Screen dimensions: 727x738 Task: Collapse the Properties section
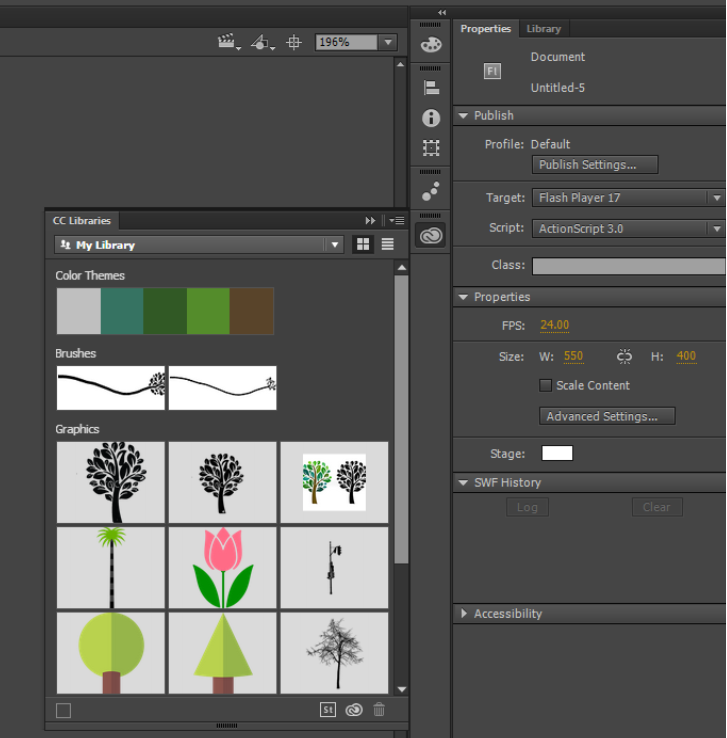463,297
